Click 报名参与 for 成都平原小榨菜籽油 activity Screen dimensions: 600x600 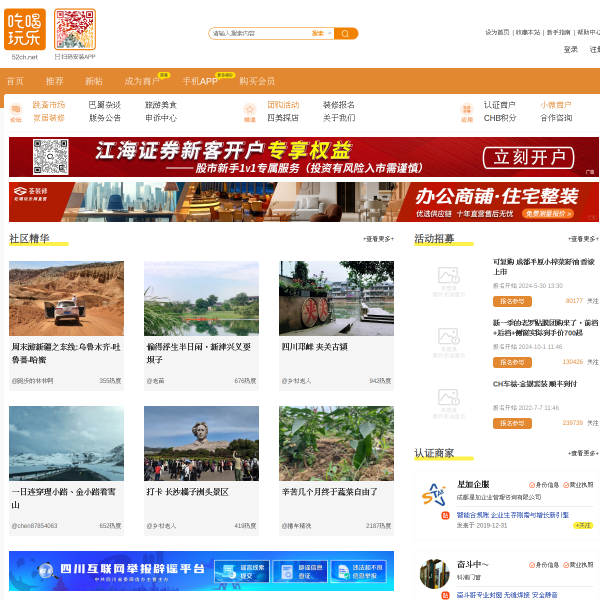click(512, 302)
